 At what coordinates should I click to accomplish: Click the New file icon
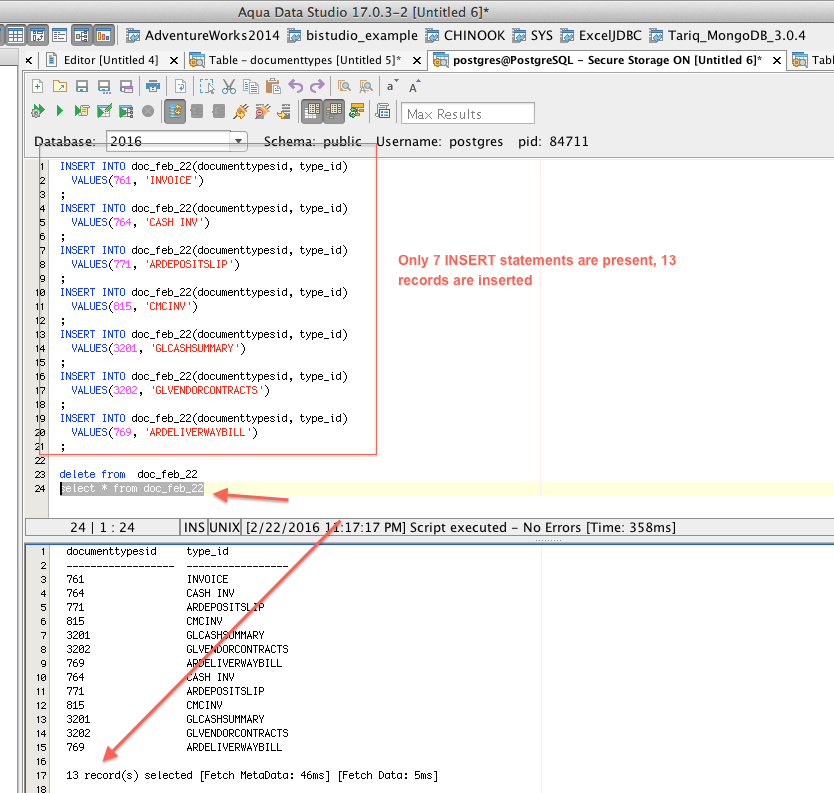pyautogui.click(x=38, y=86)
